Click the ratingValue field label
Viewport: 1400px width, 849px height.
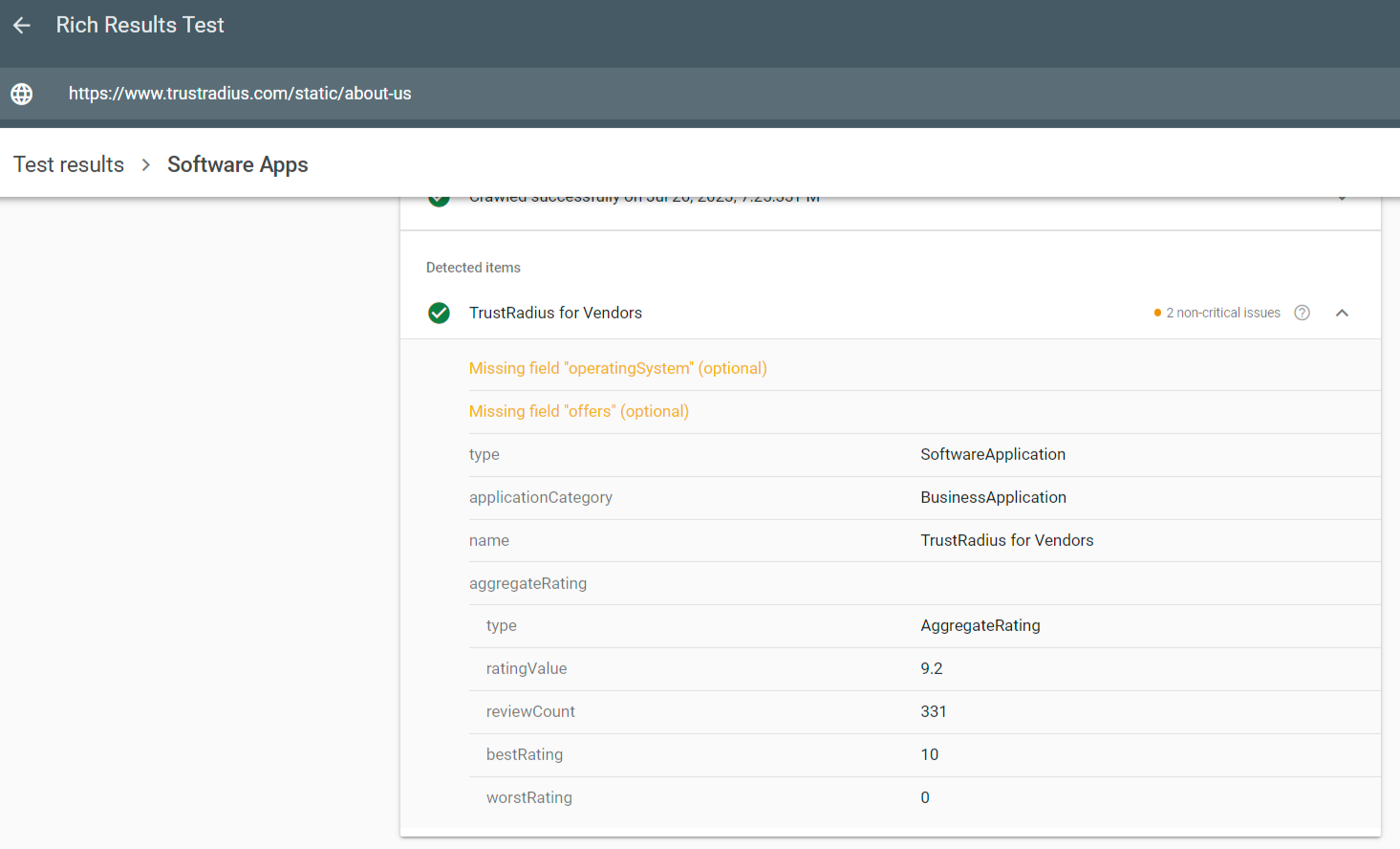[527, 668]
